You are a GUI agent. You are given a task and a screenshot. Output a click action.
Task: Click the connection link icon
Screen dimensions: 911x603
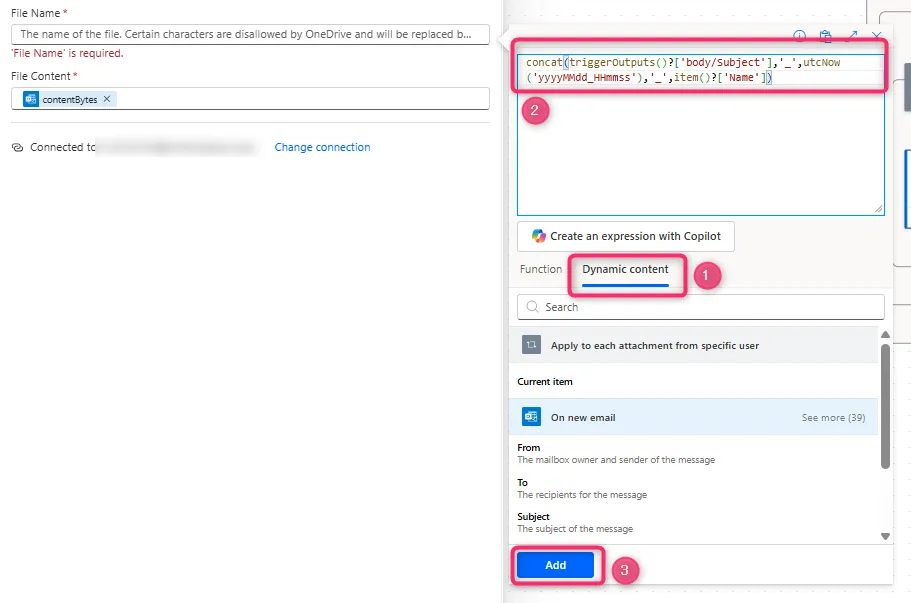coord(17,147)
